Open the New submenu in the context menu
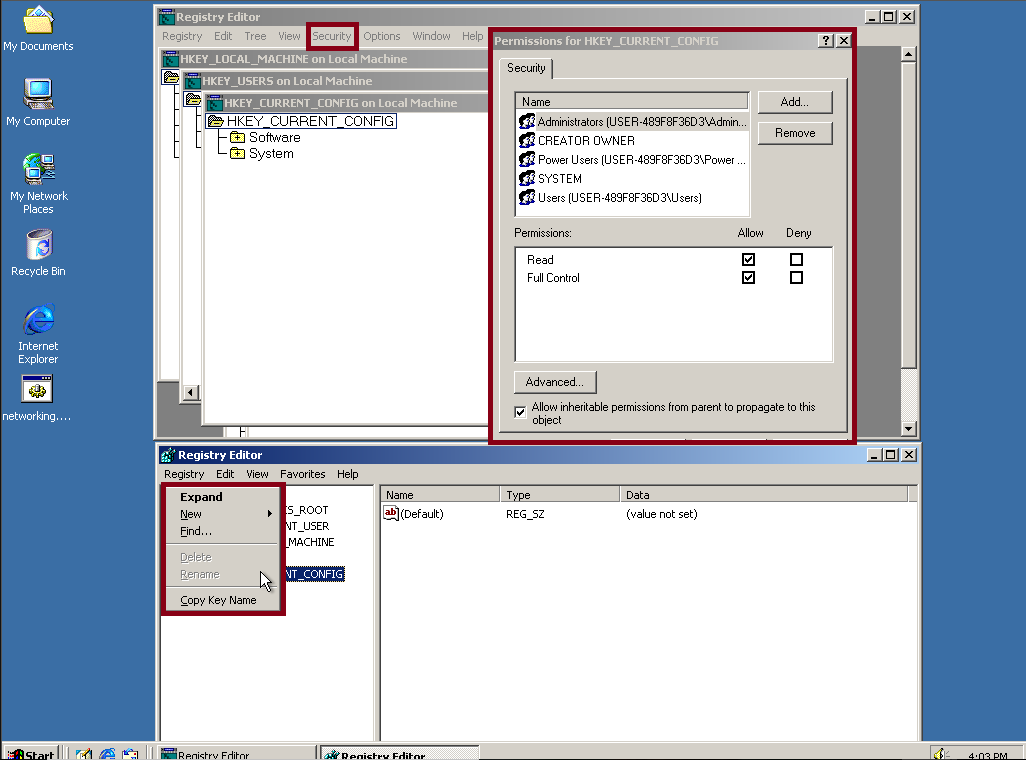The height and width of the screenshot is (760, 1026). 190,514
